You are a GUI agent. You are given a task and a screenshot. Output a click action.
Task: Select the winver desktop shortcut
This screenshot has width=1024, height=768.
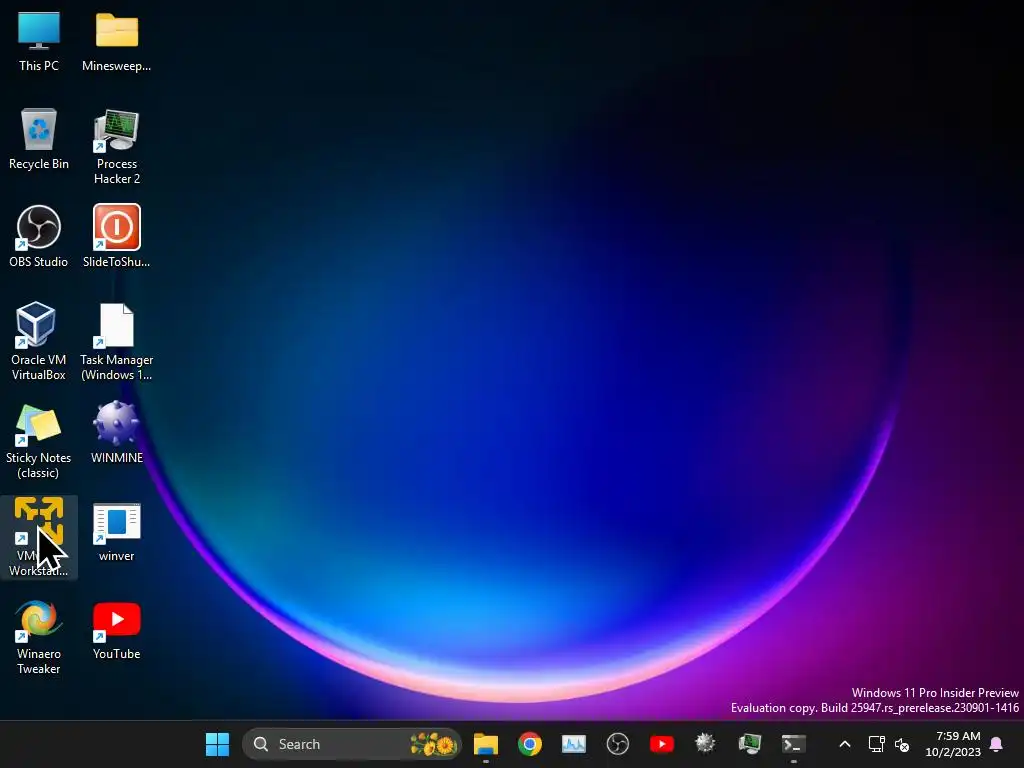116,532
